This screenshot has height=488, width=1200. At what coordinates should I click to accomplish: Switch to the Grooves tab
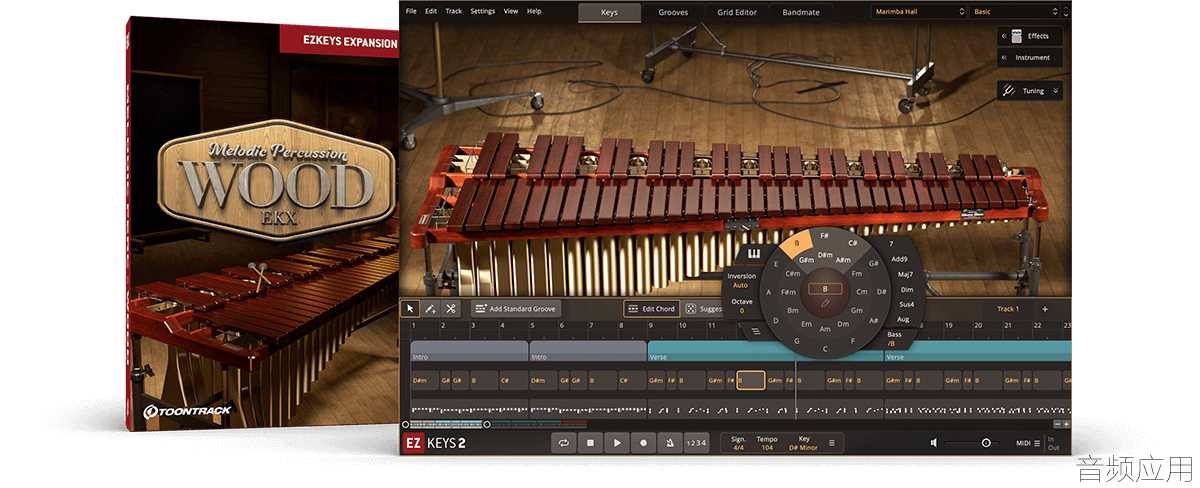click(673, 12)
